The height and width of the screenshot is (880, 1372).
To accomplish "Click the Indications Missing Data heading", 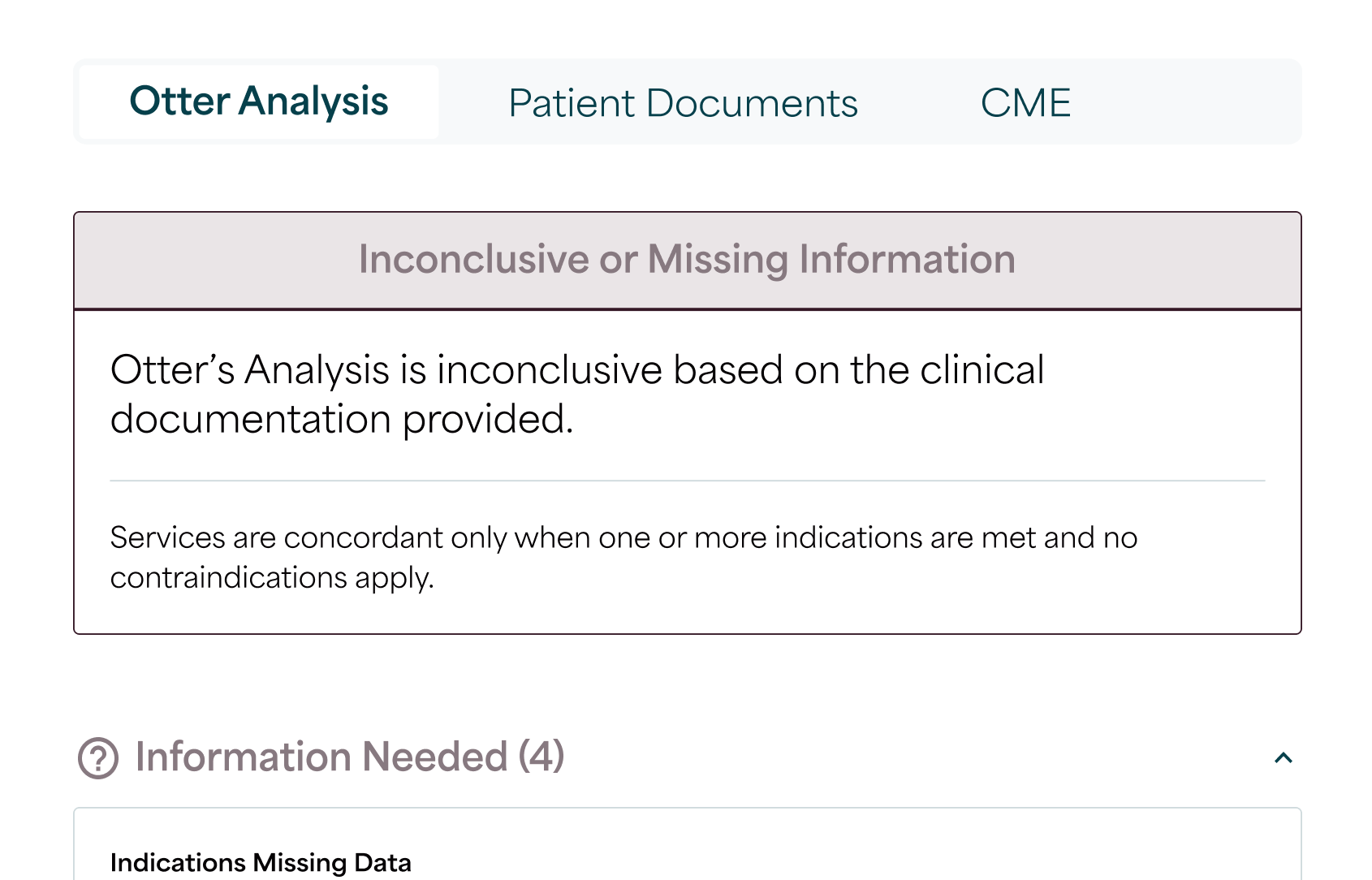I will [261, 862].
